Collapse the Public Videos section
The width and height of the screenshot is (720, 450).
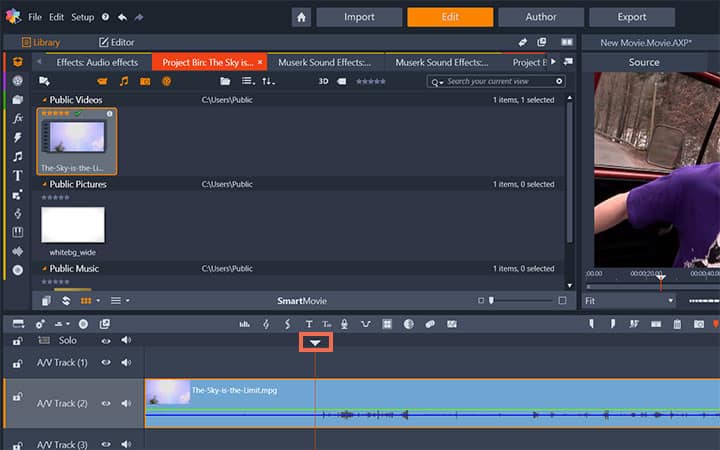point(45,100)
